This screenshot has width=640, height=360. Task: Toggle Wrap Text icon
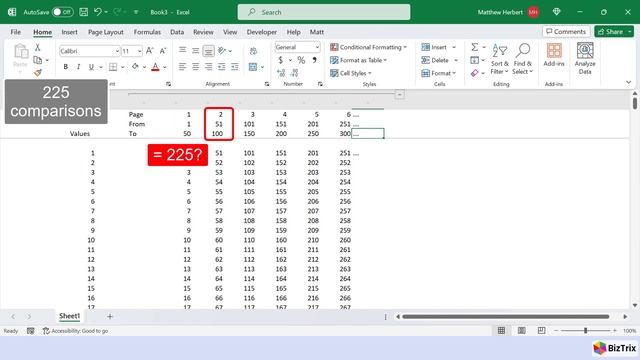coord(253,51)
